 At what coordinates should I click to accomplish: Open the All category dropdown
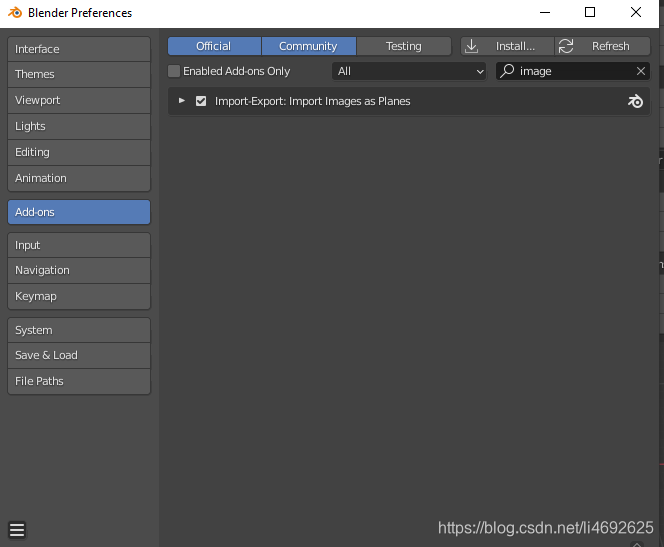pos(409,71)
